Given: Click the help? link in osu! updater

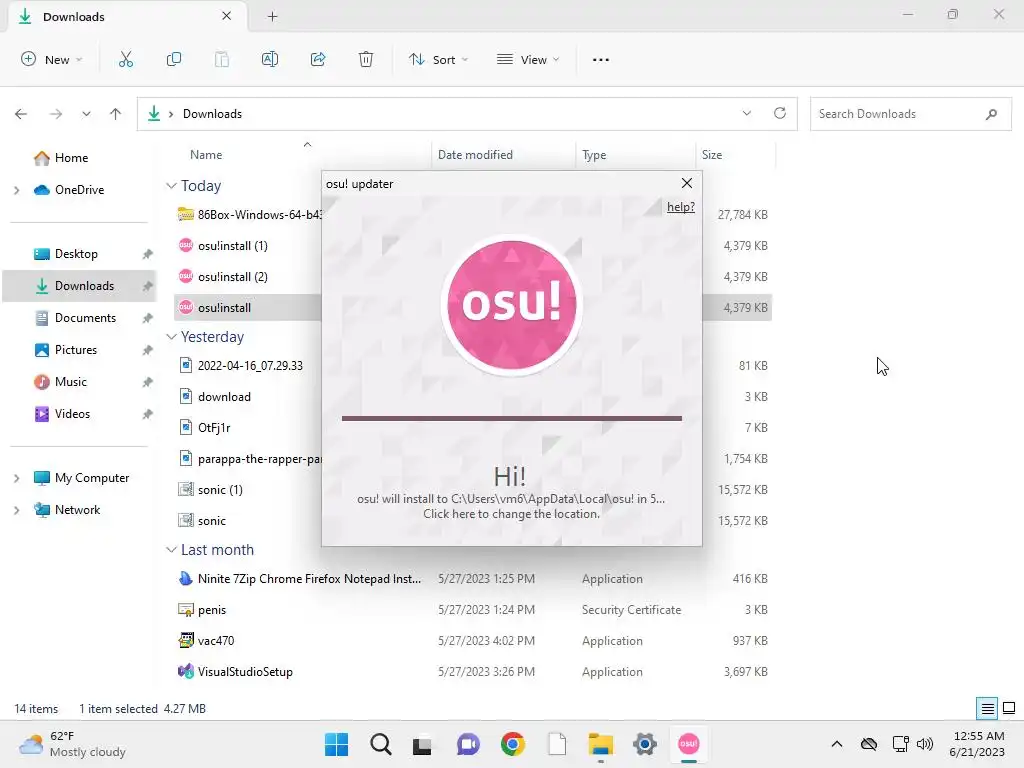Looking at the screenshot, I should tap(680, 207).
